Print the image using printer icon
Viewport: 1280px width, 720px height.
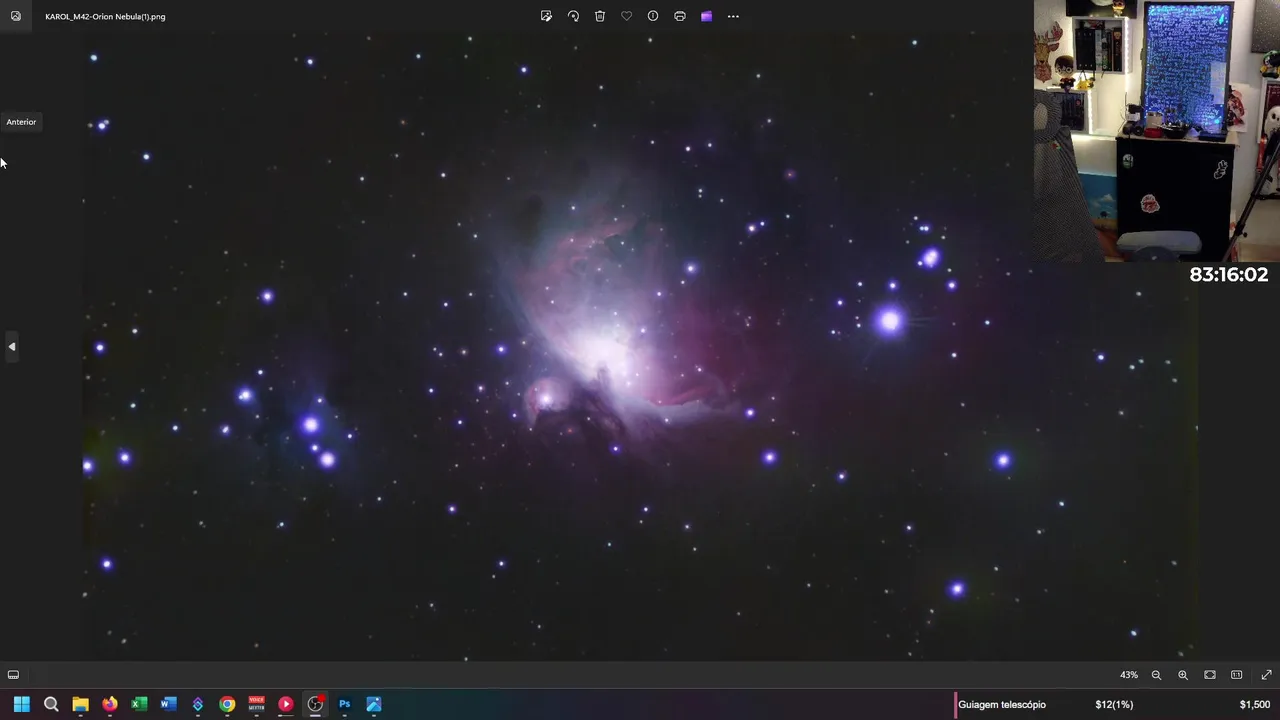coord(680,16)
